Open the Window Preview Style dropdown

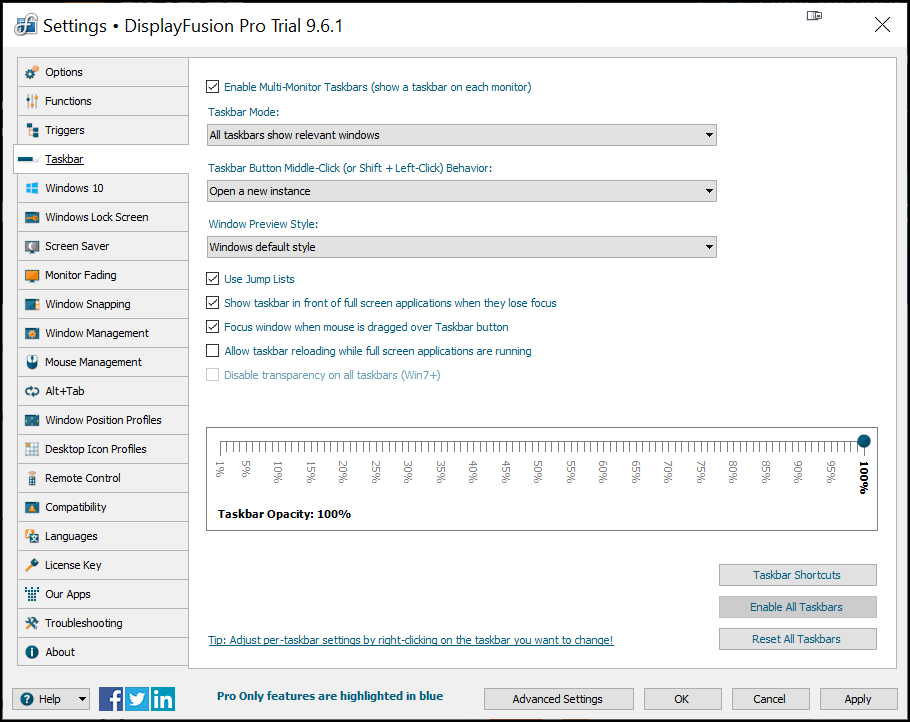(x=461, y=247)
